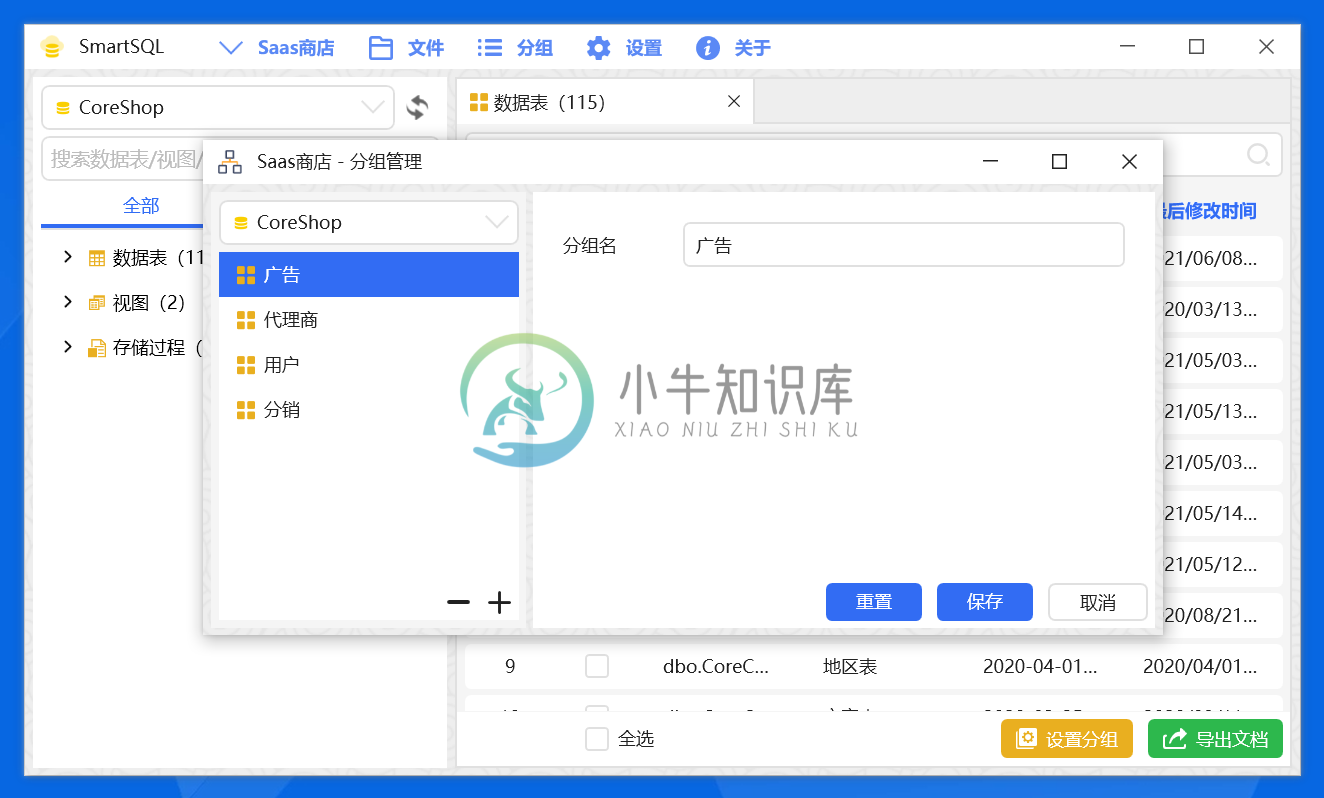Minimize the 分组管理 dialog

pyautogui.click(x=991, y=161)
